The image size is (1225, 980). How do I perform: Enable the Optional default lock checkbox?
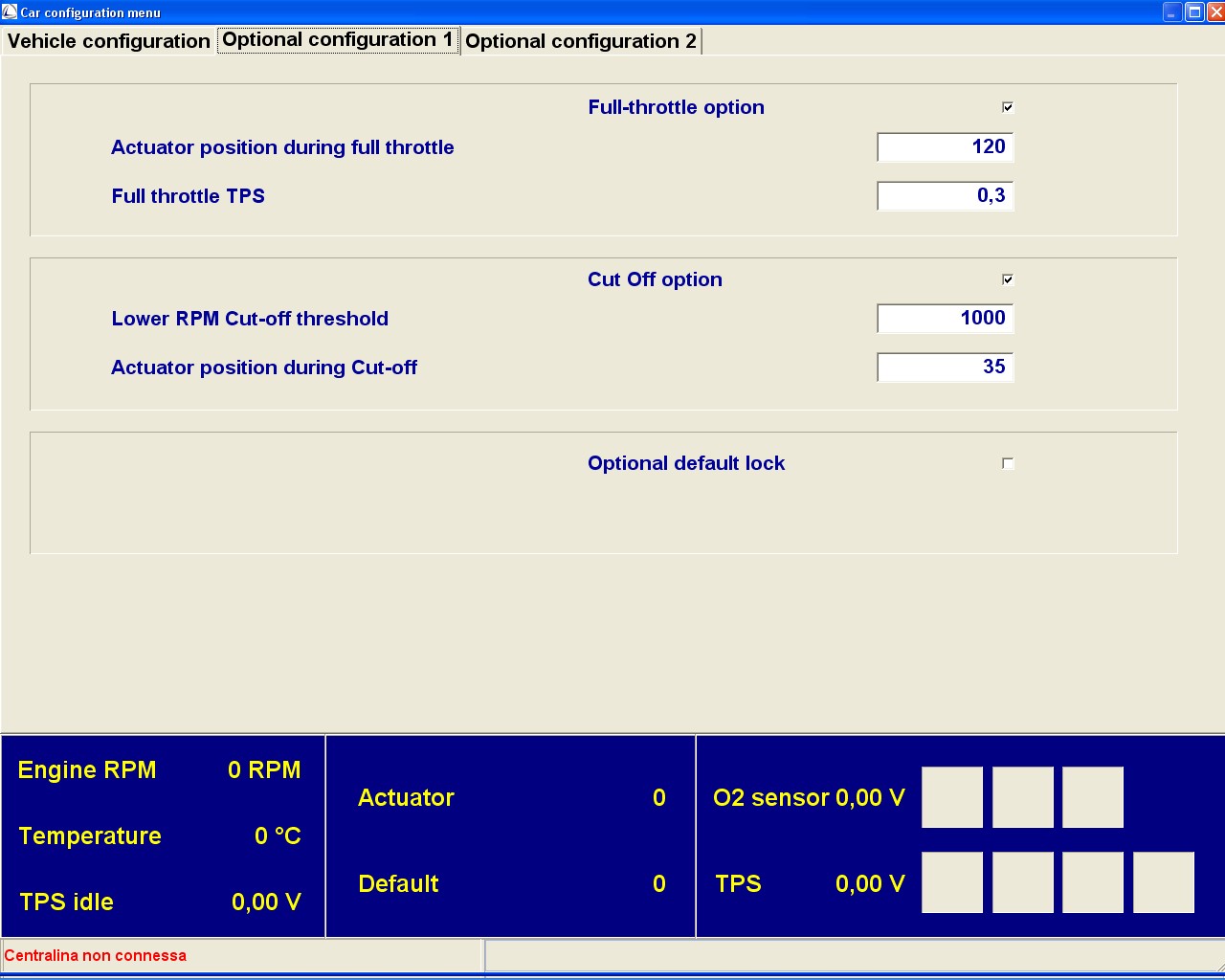click(1008, 463)
